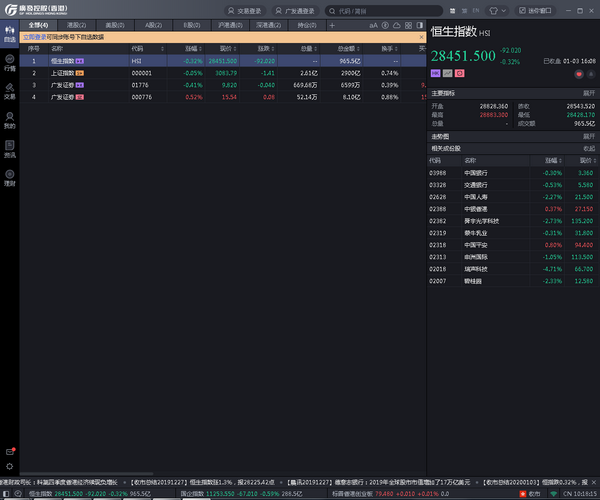The height and width of the screenshot is (500, 600).
Task: Select the 美股(0) tab
Action: [115, 25]
